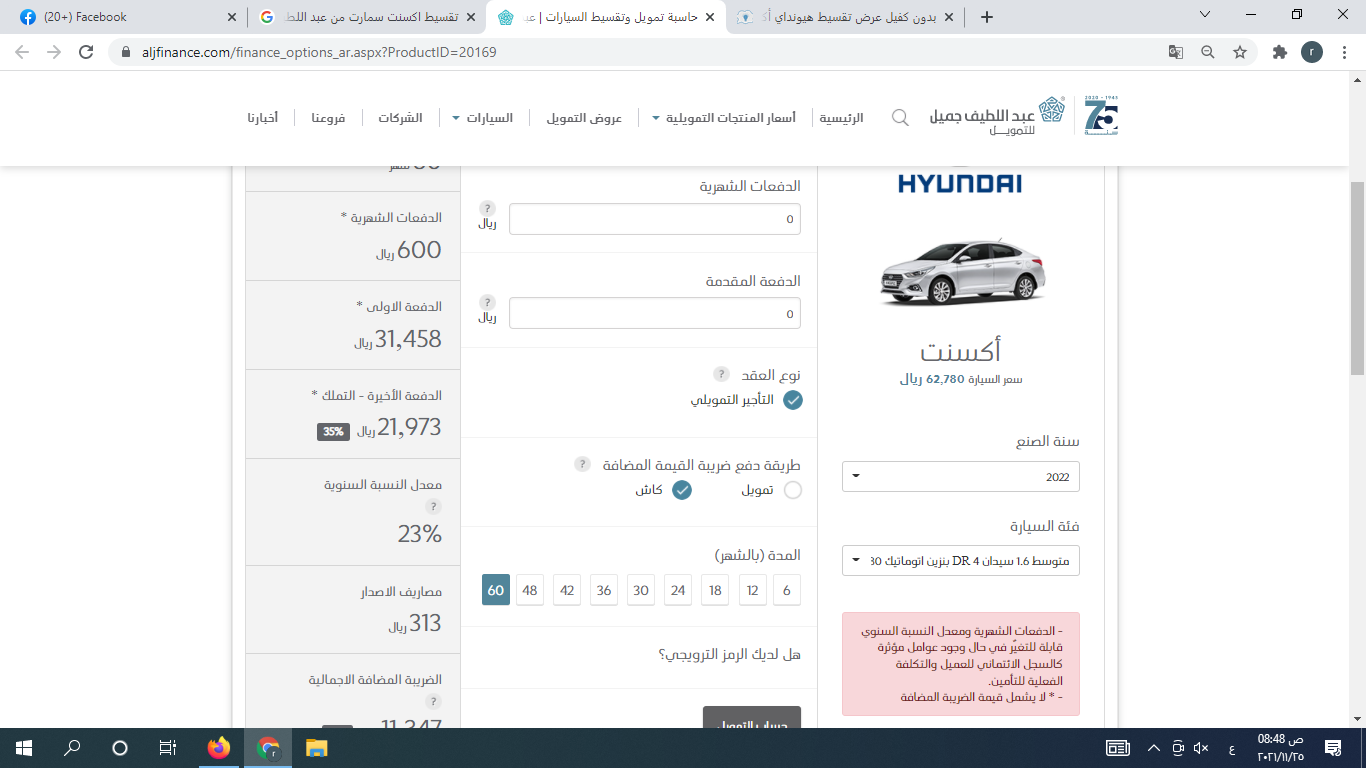Click the browser back arrow
The width and height of the screenshot is (1366, 768).
(22, 52)
